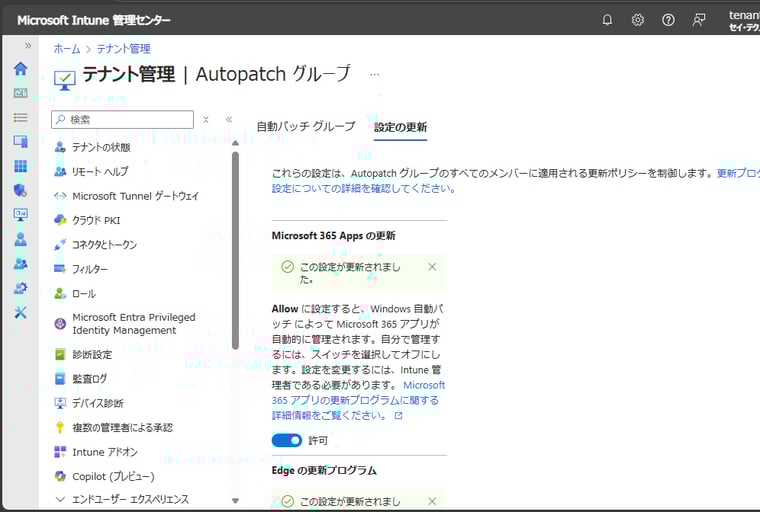Dismiss the Edge update notification
The width and height of the screenshot is (760, 512).
pos(432,501)
